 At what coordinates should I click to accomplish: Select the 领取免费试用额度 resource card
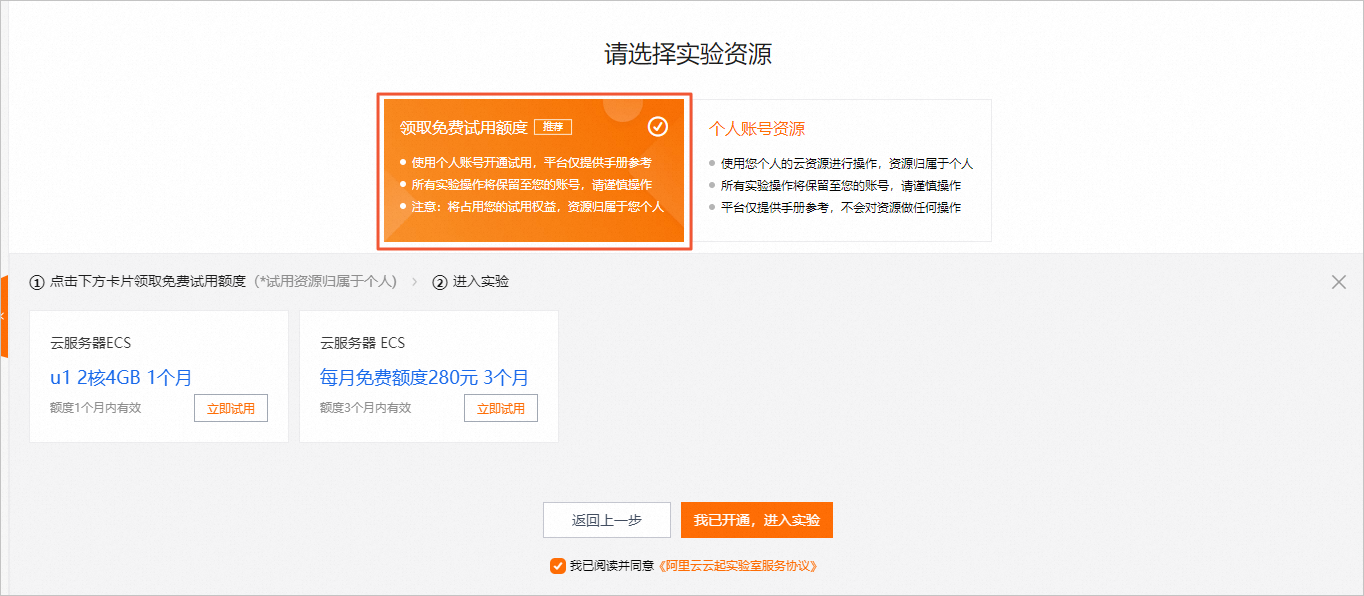coord(534,170)
